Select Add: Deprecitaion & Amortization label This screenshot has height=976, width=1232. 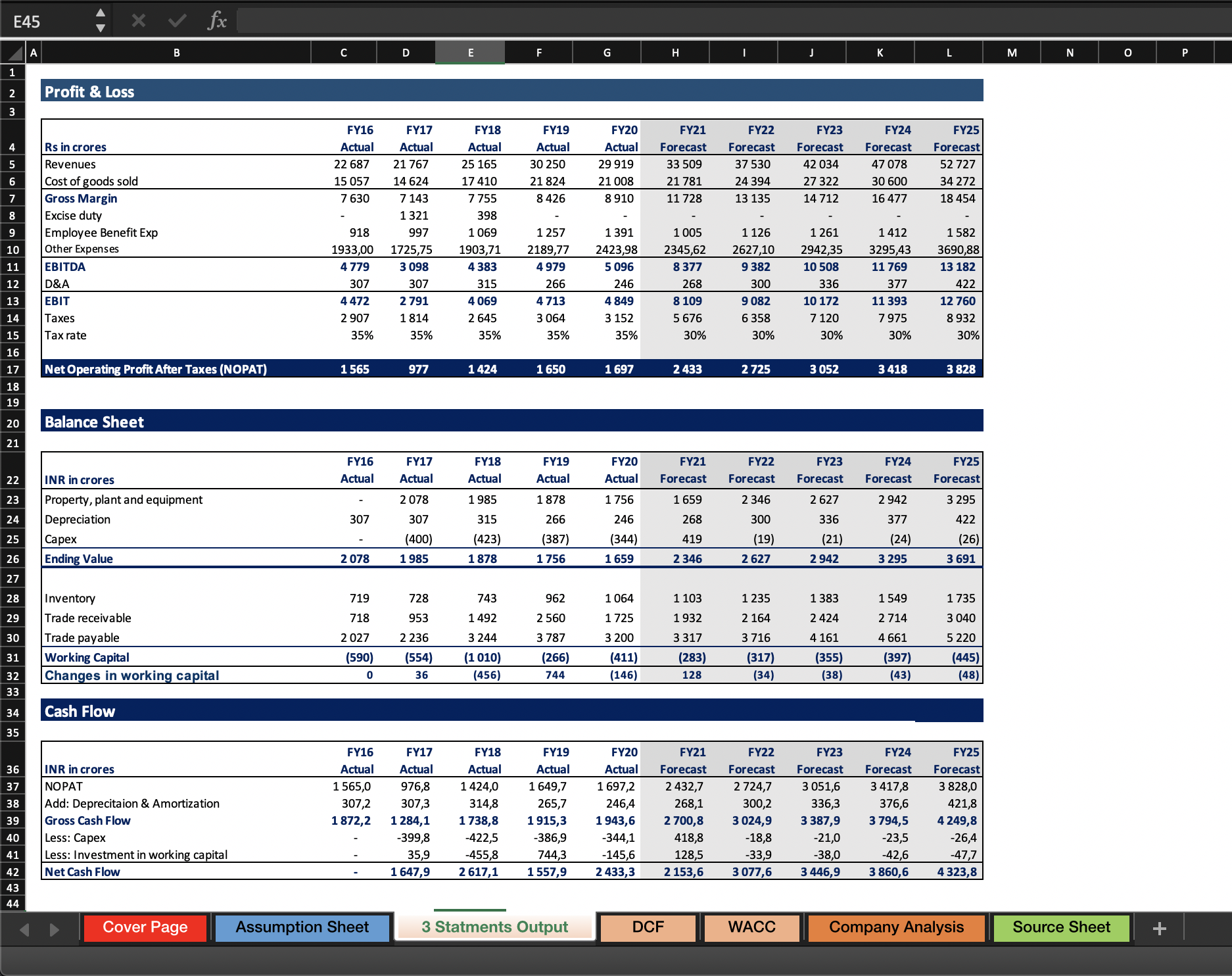(132, 804)
